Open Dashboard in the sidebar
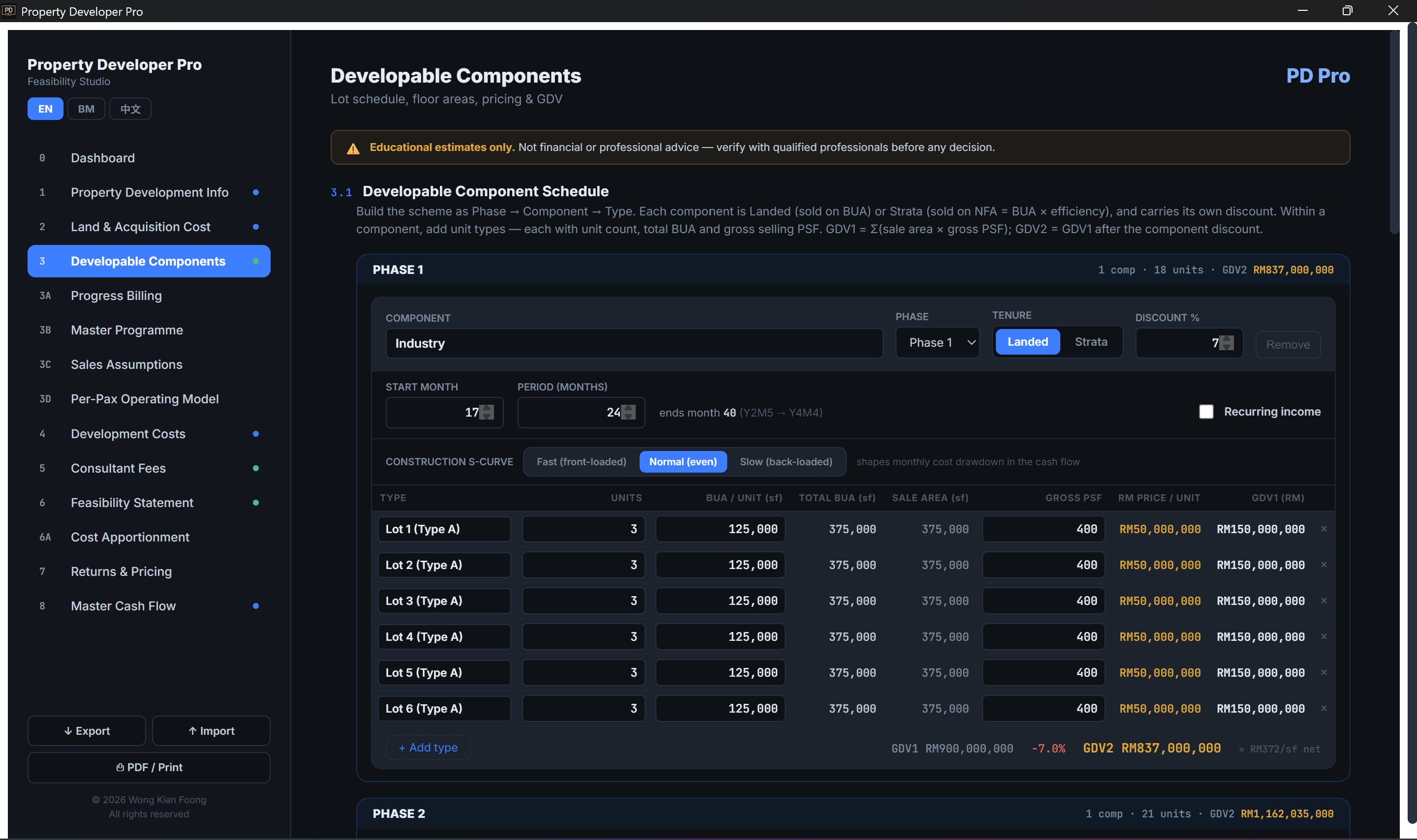 [149, 158]
